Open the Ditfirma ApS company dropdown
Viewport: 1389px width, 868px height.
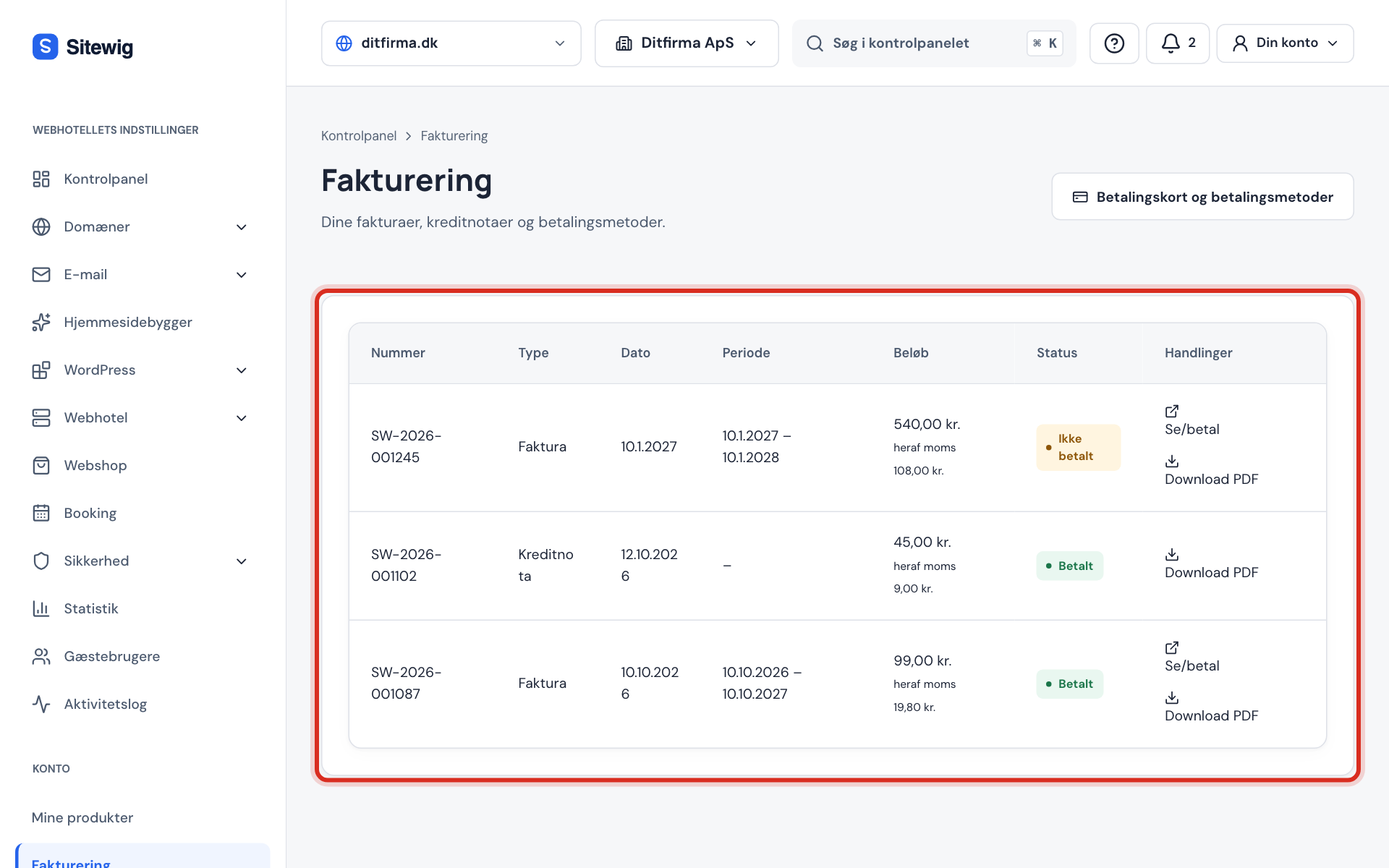687,43
